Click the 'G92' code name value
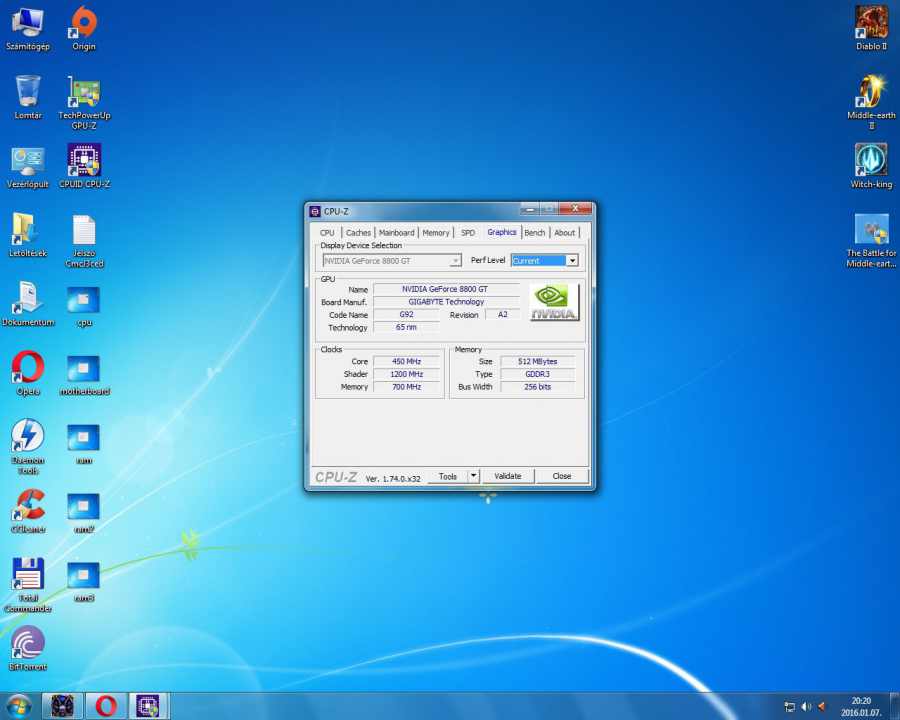This screenshot has width=900, height=720. (406, 315)
